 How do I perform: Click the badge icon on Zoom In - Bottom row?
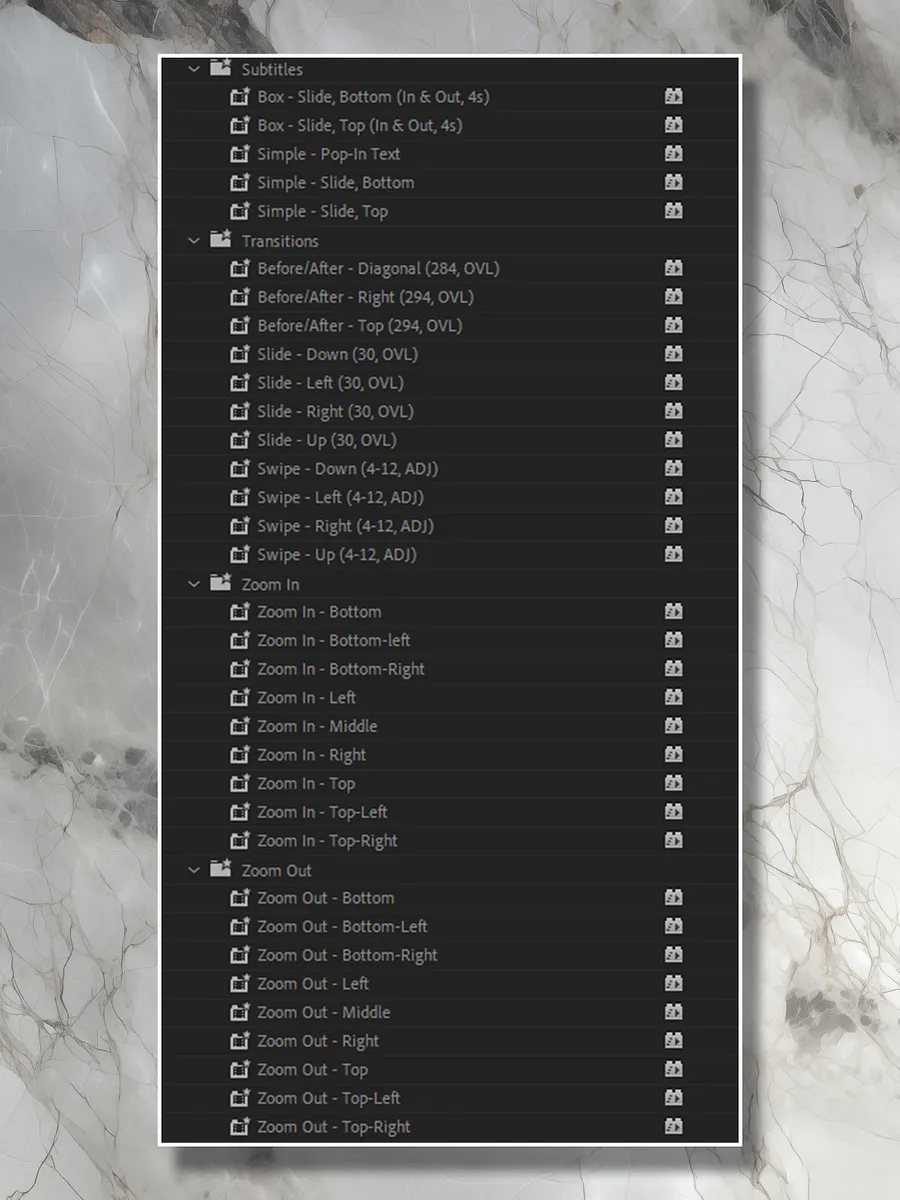point(674,612)
